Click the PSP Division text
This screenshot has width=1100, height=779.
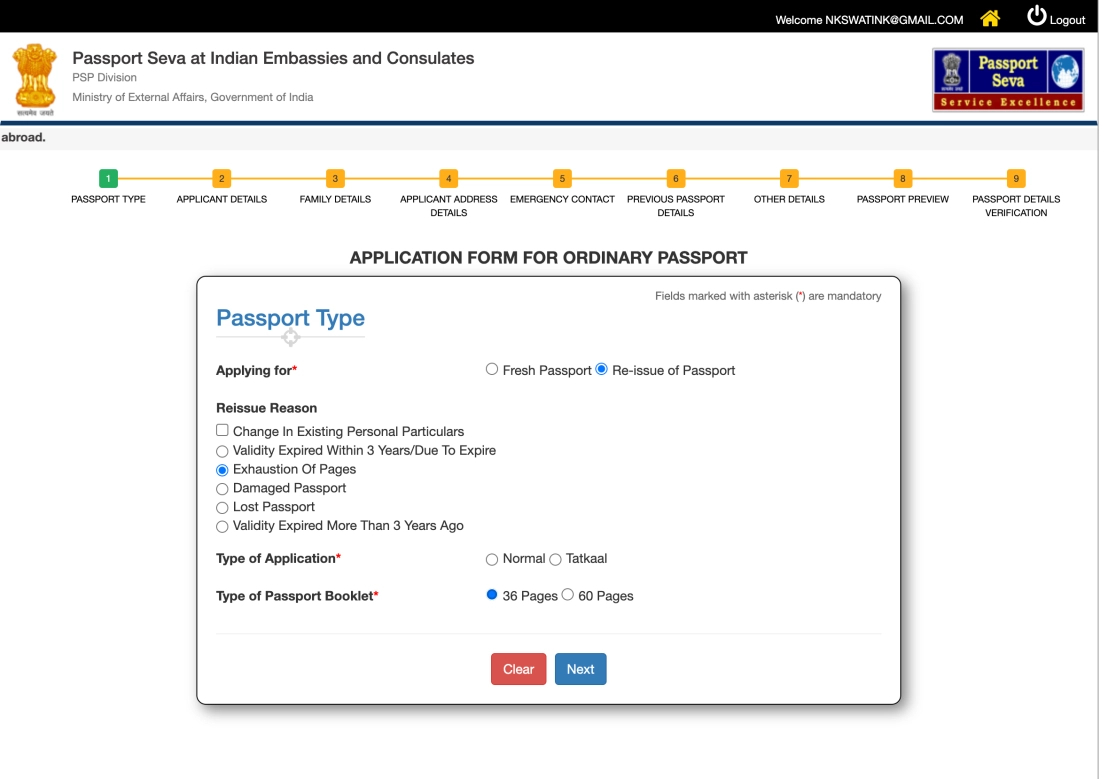click(x=105, y=77)
